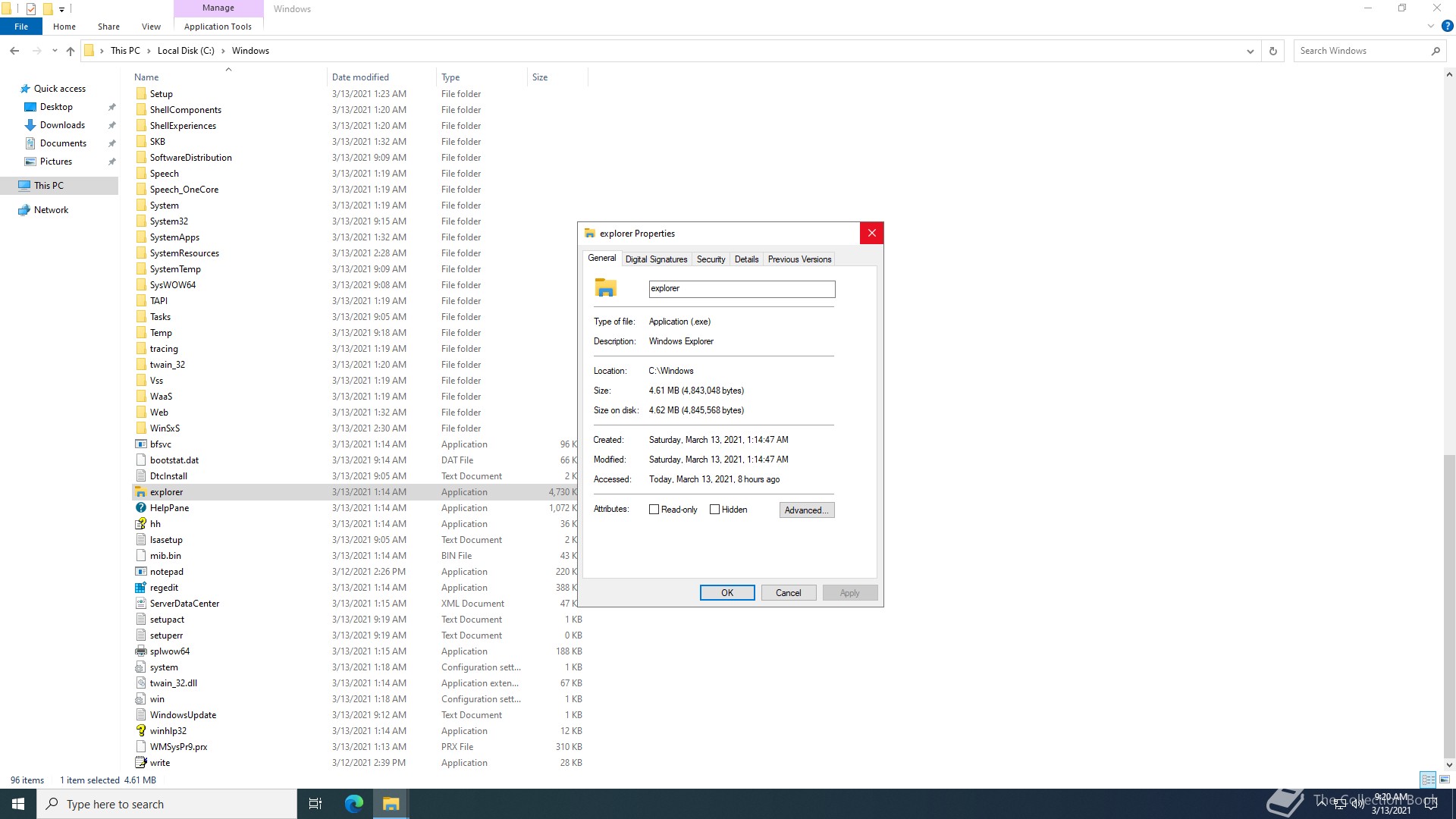Sort by Date modified column header
1456x819 pixels.
point(381,77)
